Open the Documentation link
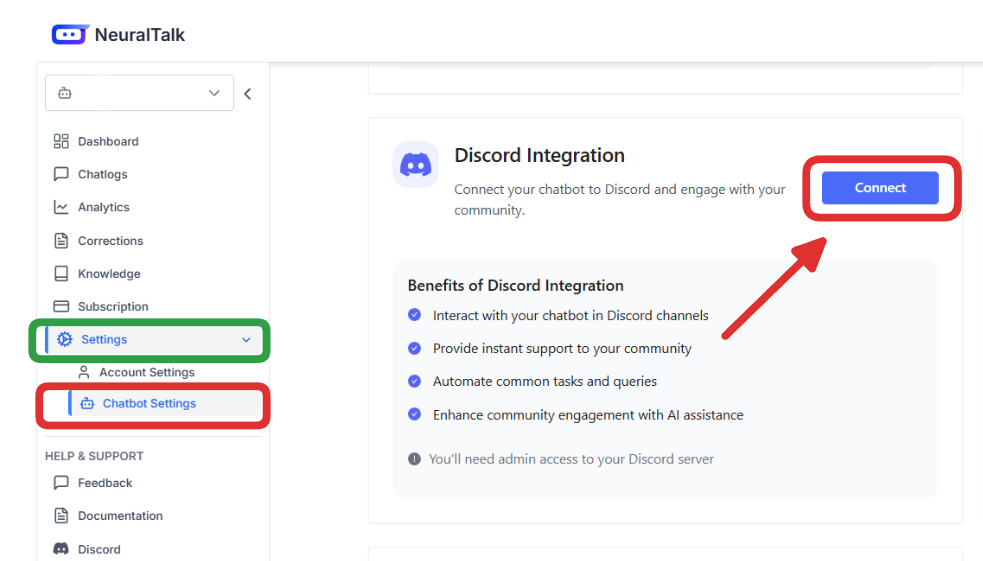Image resolution: width=983 pixels, height=561 pixels. tap(120, 516)
